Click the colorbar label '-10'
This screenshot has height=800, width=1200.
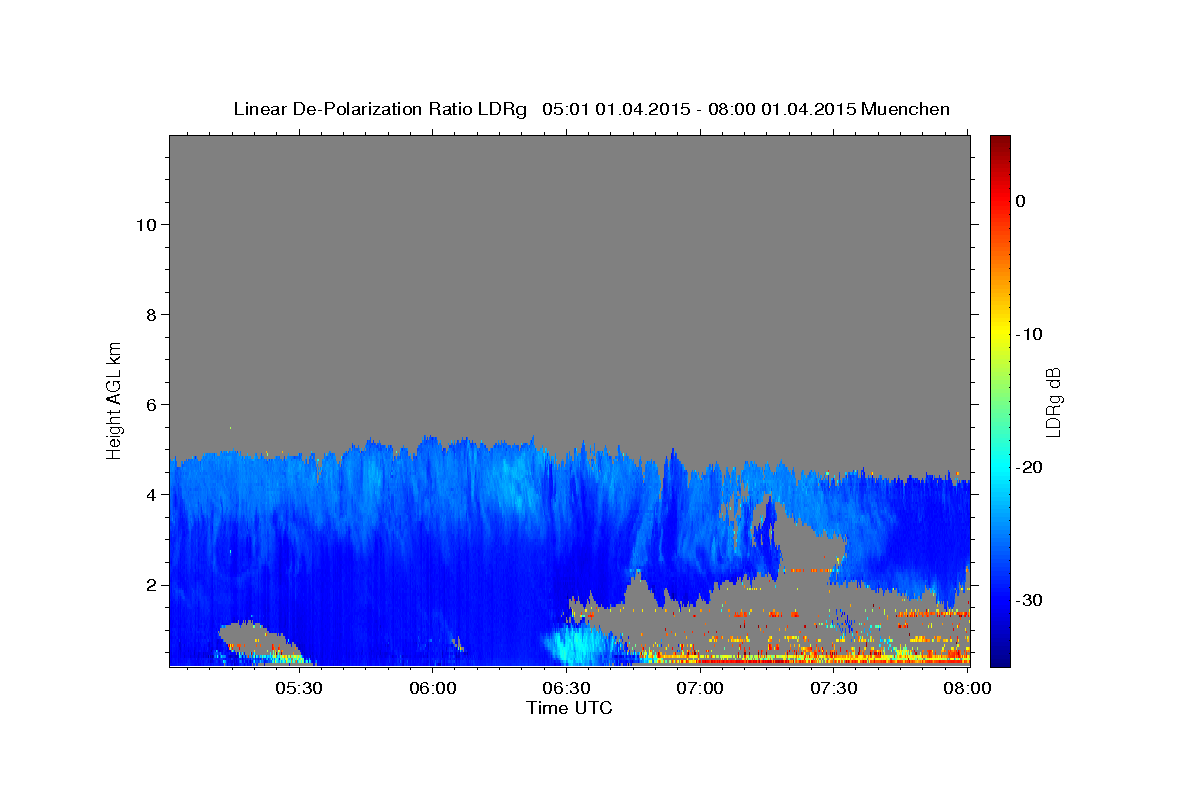click(x=1030, y=334)
